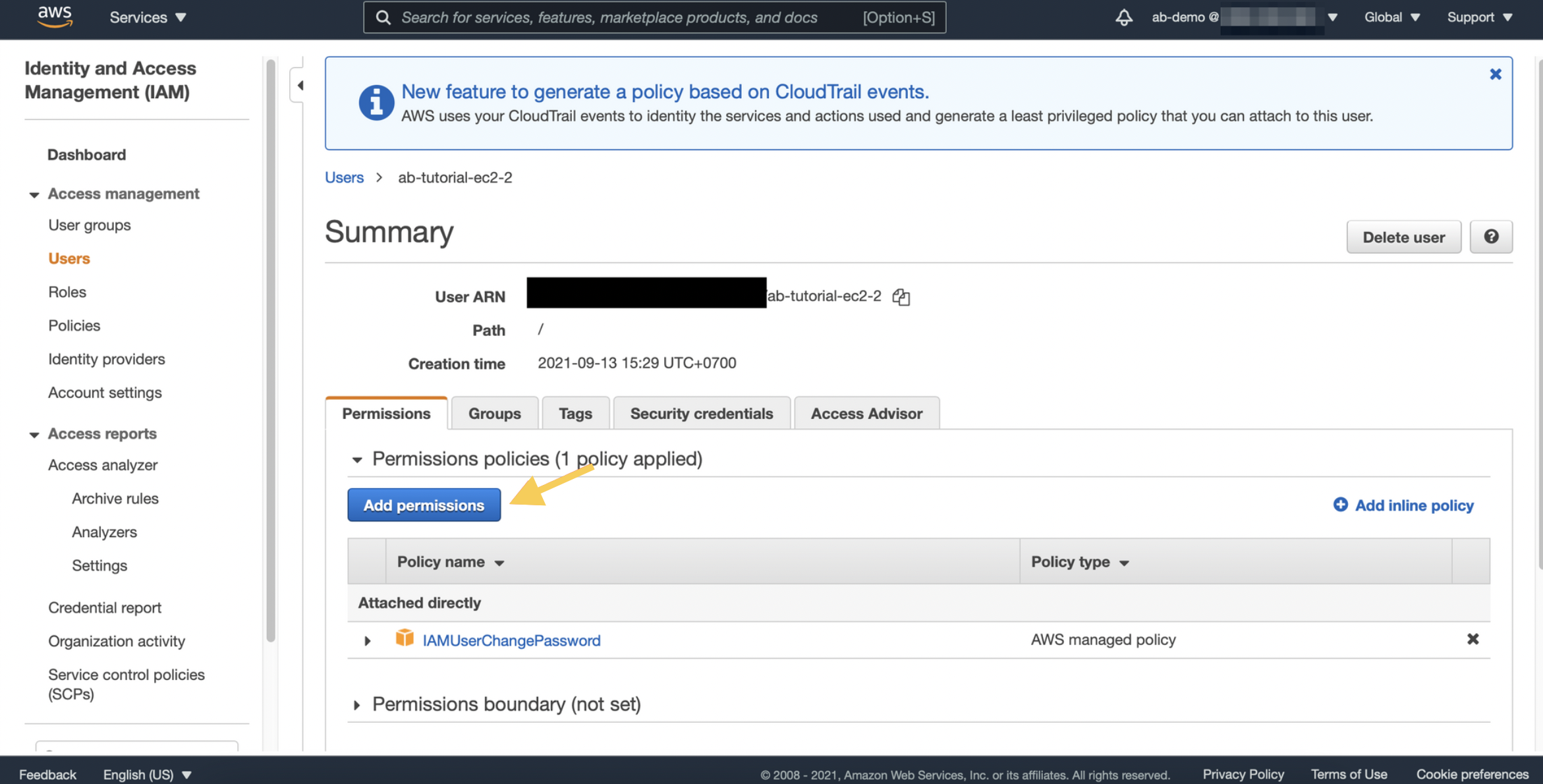Change the English (US) language selector
Viewport: 1543px width, 784px height.
click(x=147, y=775)
